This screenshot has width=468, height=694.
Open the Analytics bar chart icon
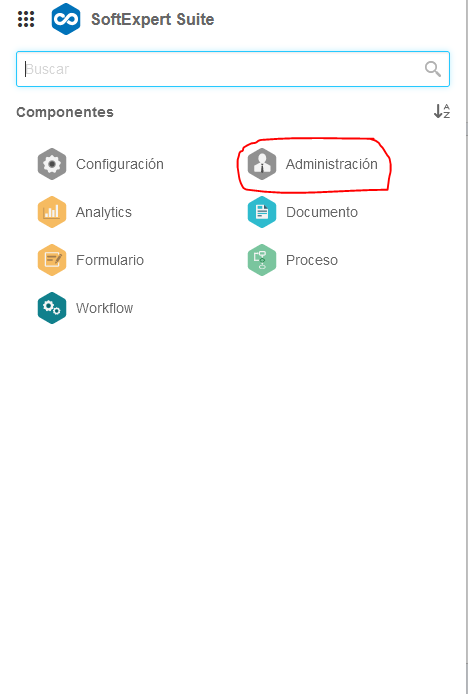[x=52, y=212]
